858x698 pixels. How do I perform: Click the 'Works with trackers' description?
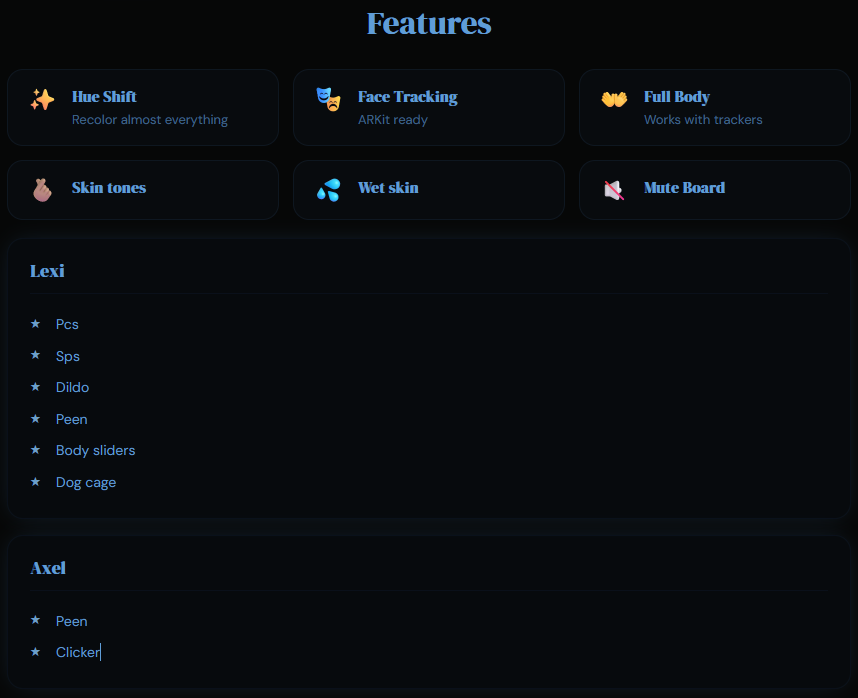tap(703, 120)
